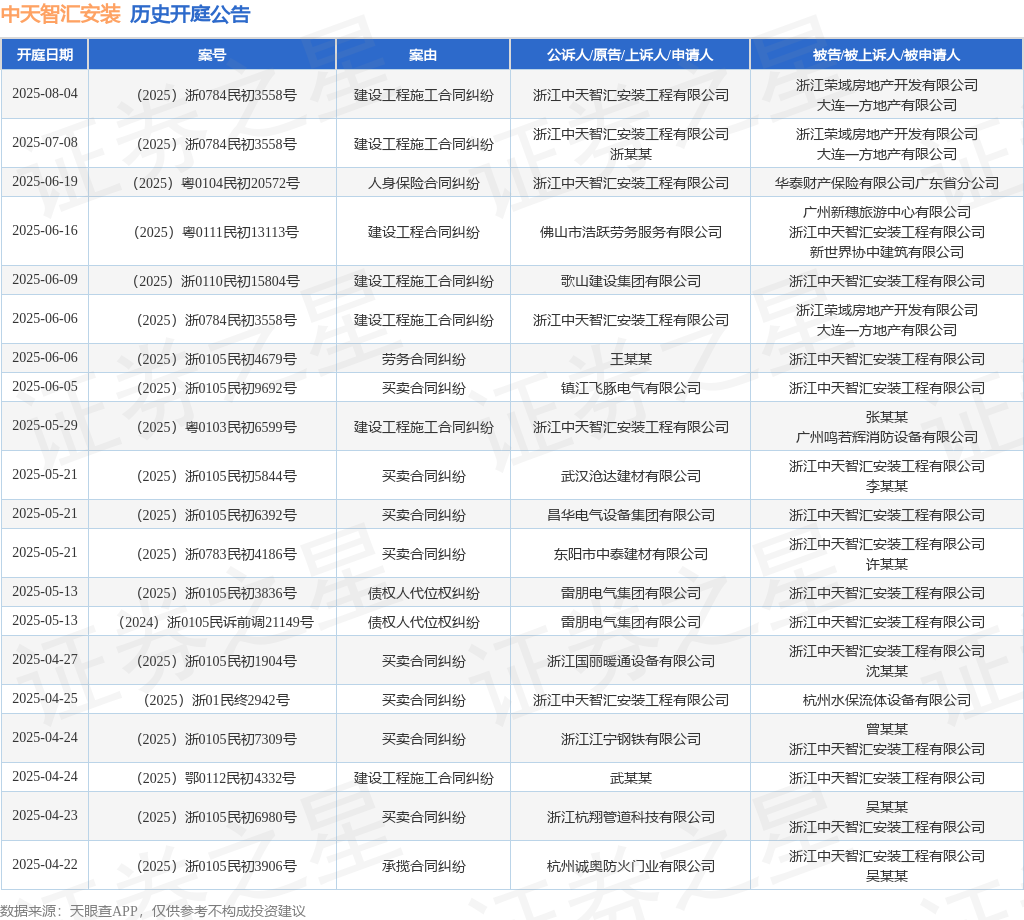Click plaintiff 昌华电气设备集团有限公司

(630, 515)
